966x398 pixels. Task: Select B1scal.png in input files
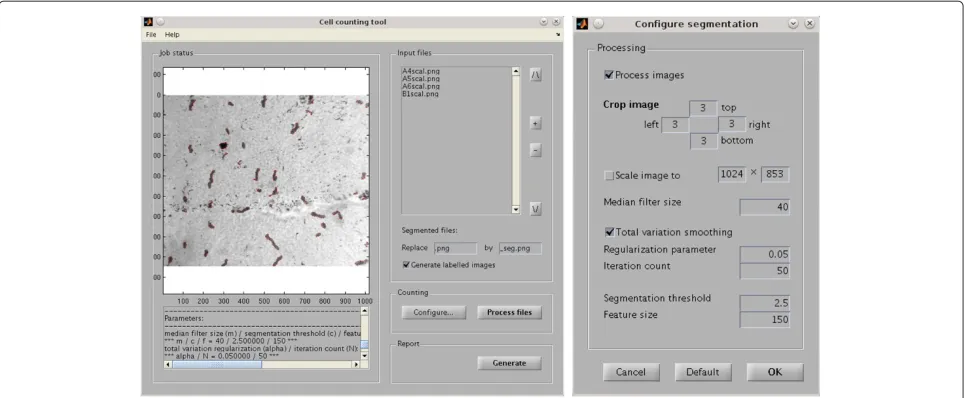coord(421,94)
